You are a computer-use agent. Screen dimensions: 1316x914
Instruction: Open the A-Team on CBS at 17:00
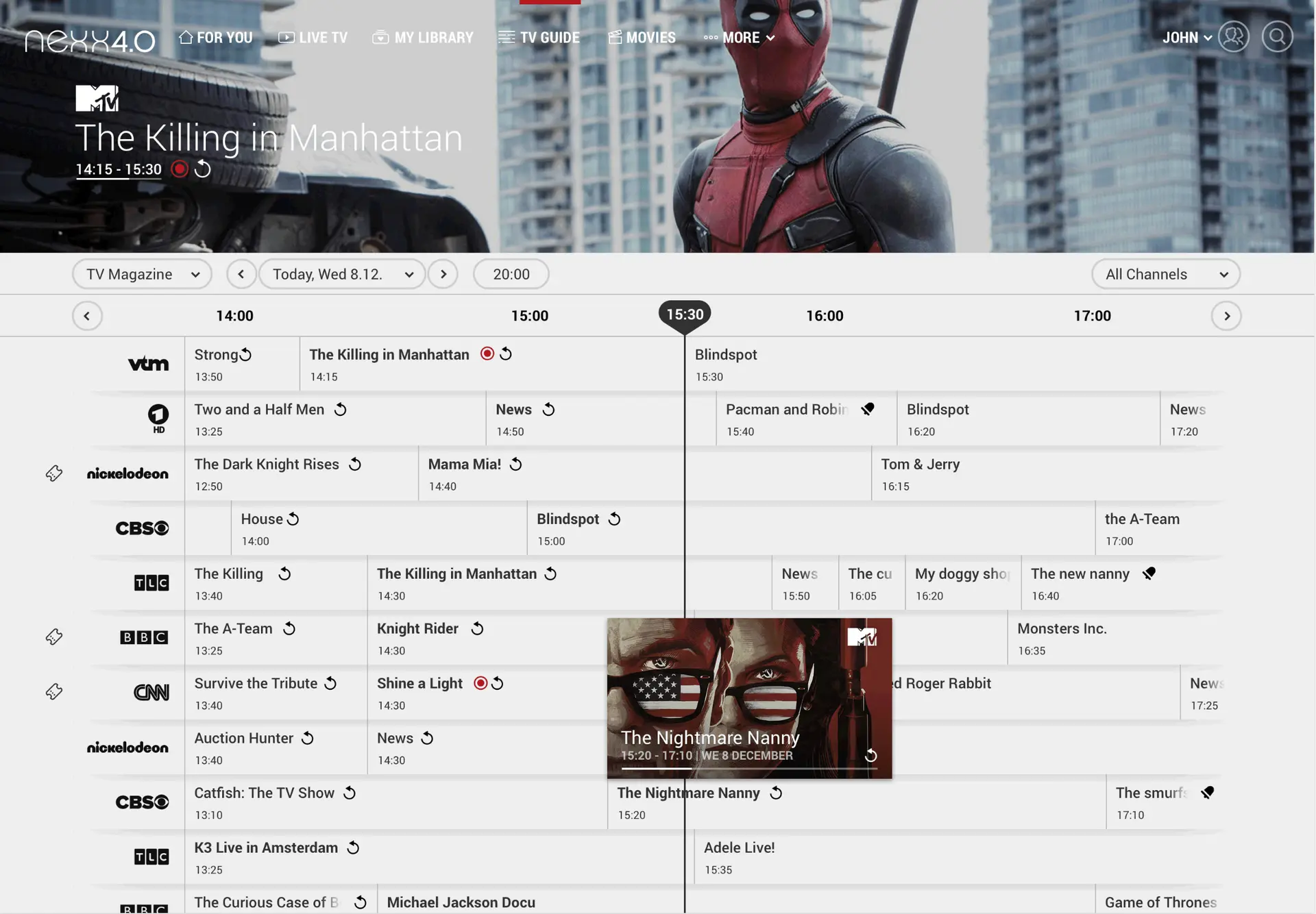coord(1160,528)
